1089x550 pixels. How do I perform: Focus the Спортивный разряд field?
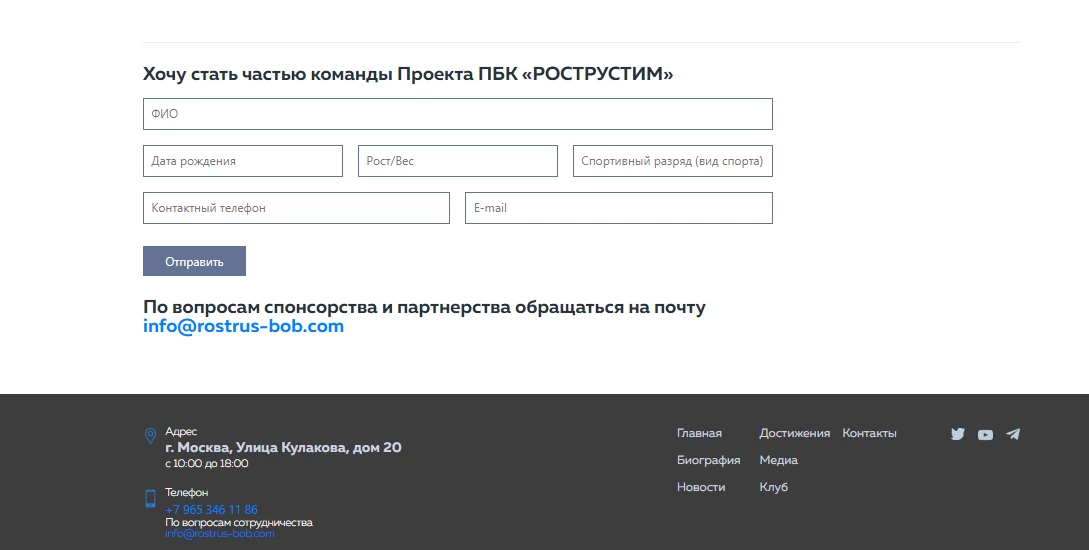pyautogui.click(x=672, y=161)
